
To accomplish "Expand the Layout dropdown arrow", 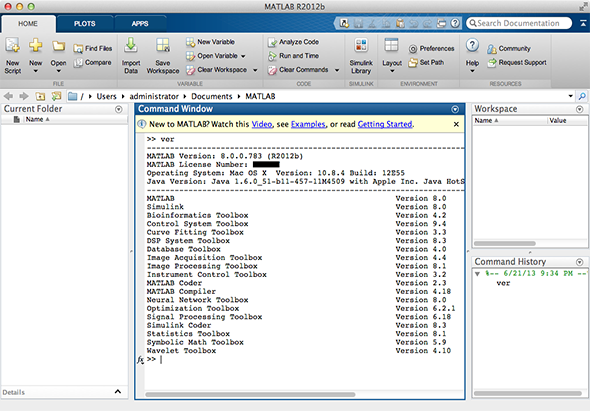I will 392,71.
